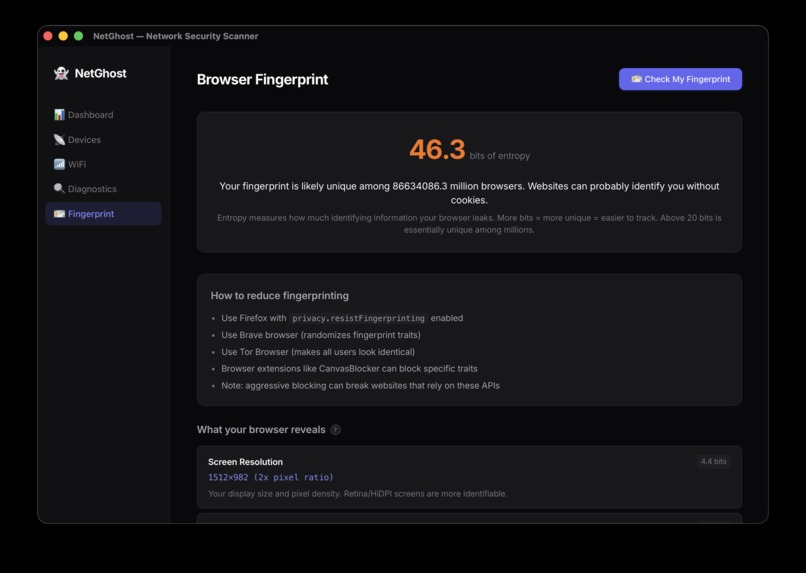Click the Devices satellite dish icon
The height and width of the screenshot is (573, 806).
click(x=59, y=139)
